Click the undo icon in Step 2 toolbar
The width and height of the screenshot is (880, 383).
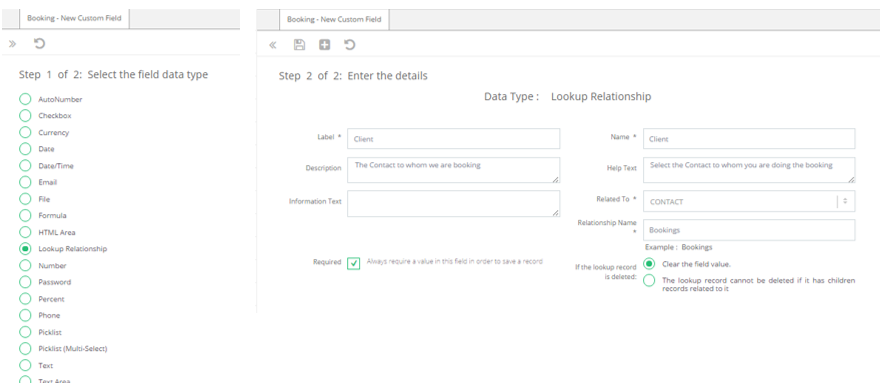350,45
